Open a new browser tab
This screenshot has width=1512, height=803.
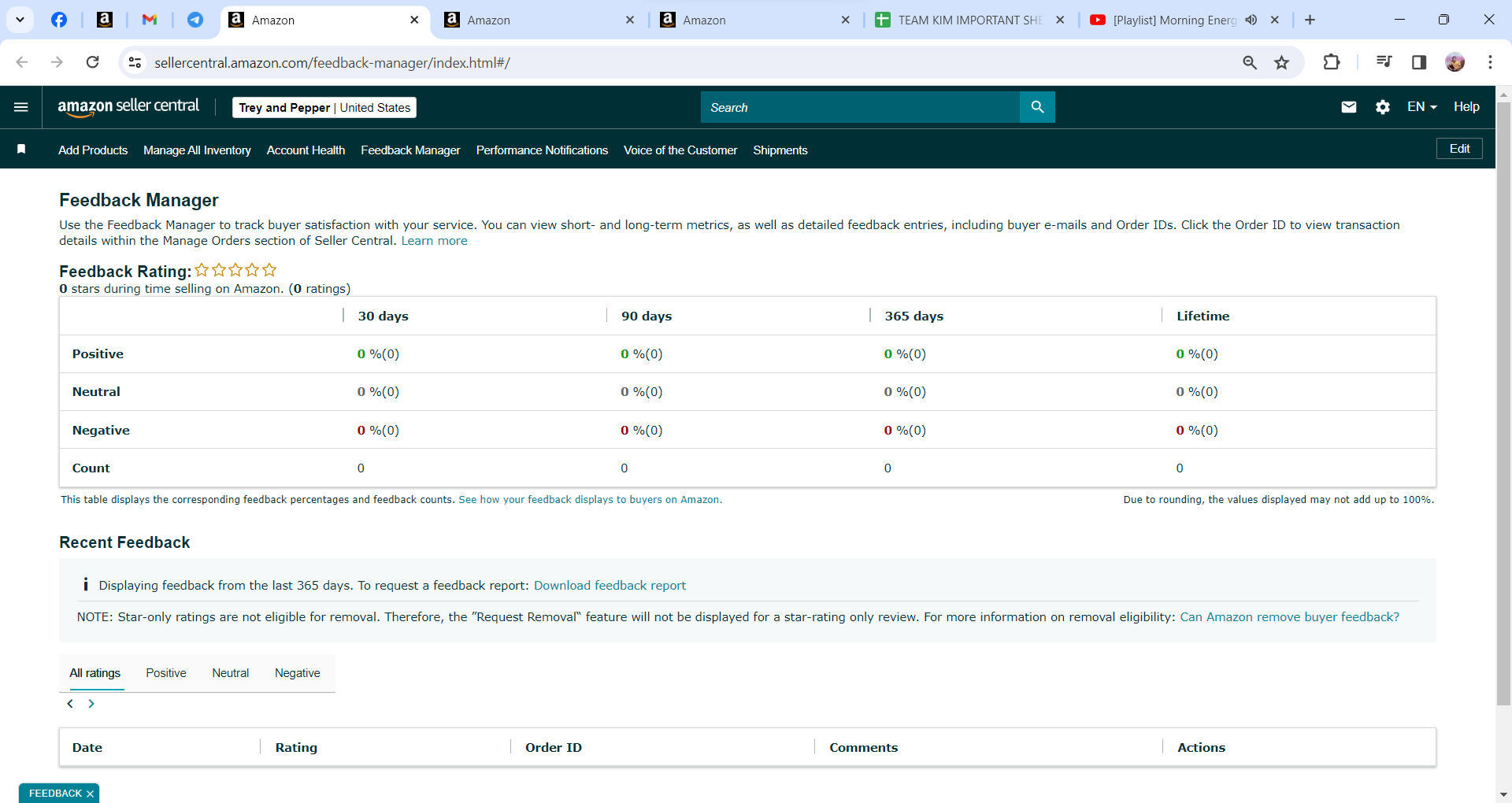[x=1310, y=20]
